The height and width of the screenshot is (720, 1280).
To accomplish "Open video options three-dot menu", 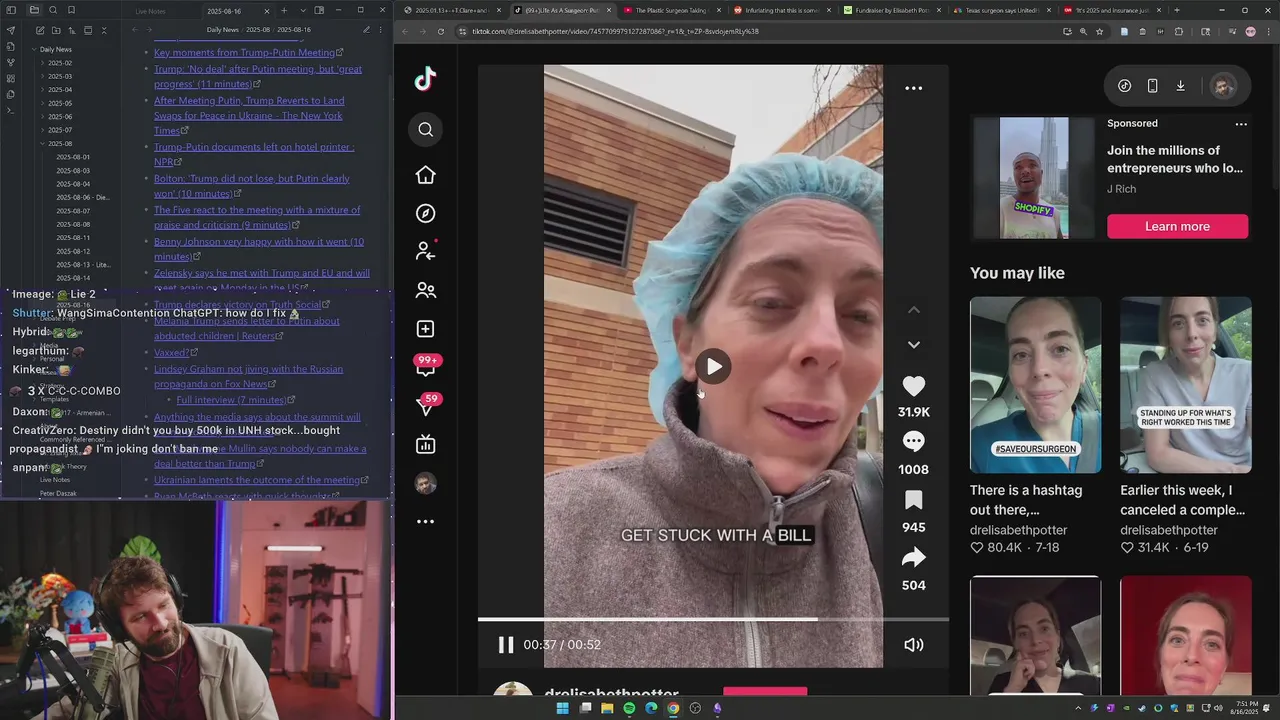I will pos(913,88).
